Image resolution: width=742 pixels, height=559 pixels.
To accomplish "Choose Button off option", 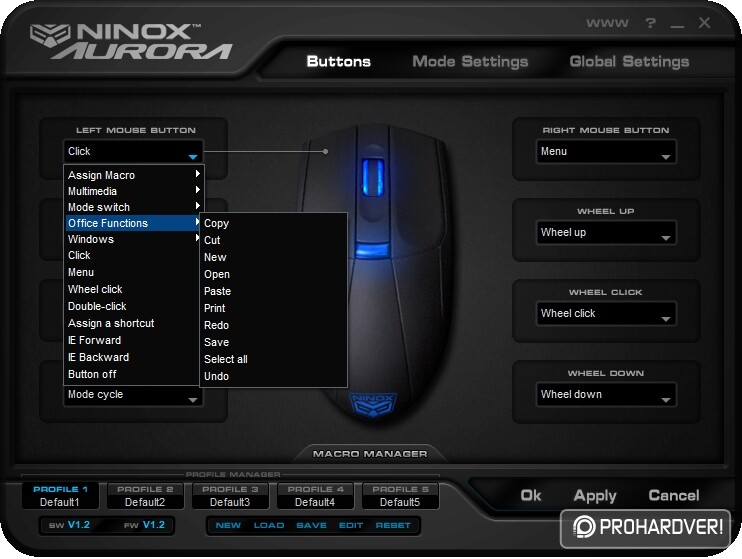I will [133, 374].
